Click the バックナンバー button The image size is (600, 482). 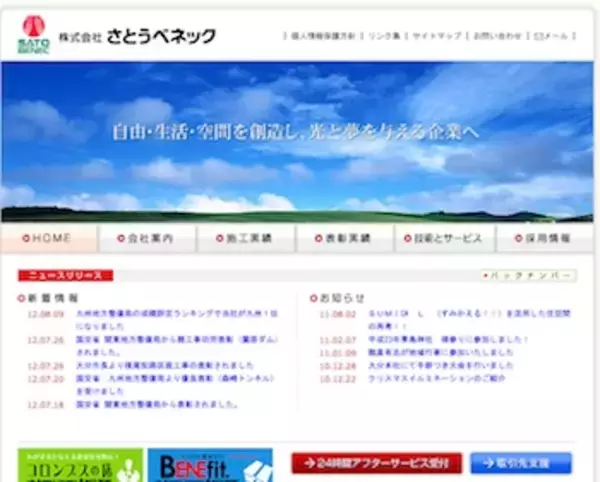tap(529, 275)
